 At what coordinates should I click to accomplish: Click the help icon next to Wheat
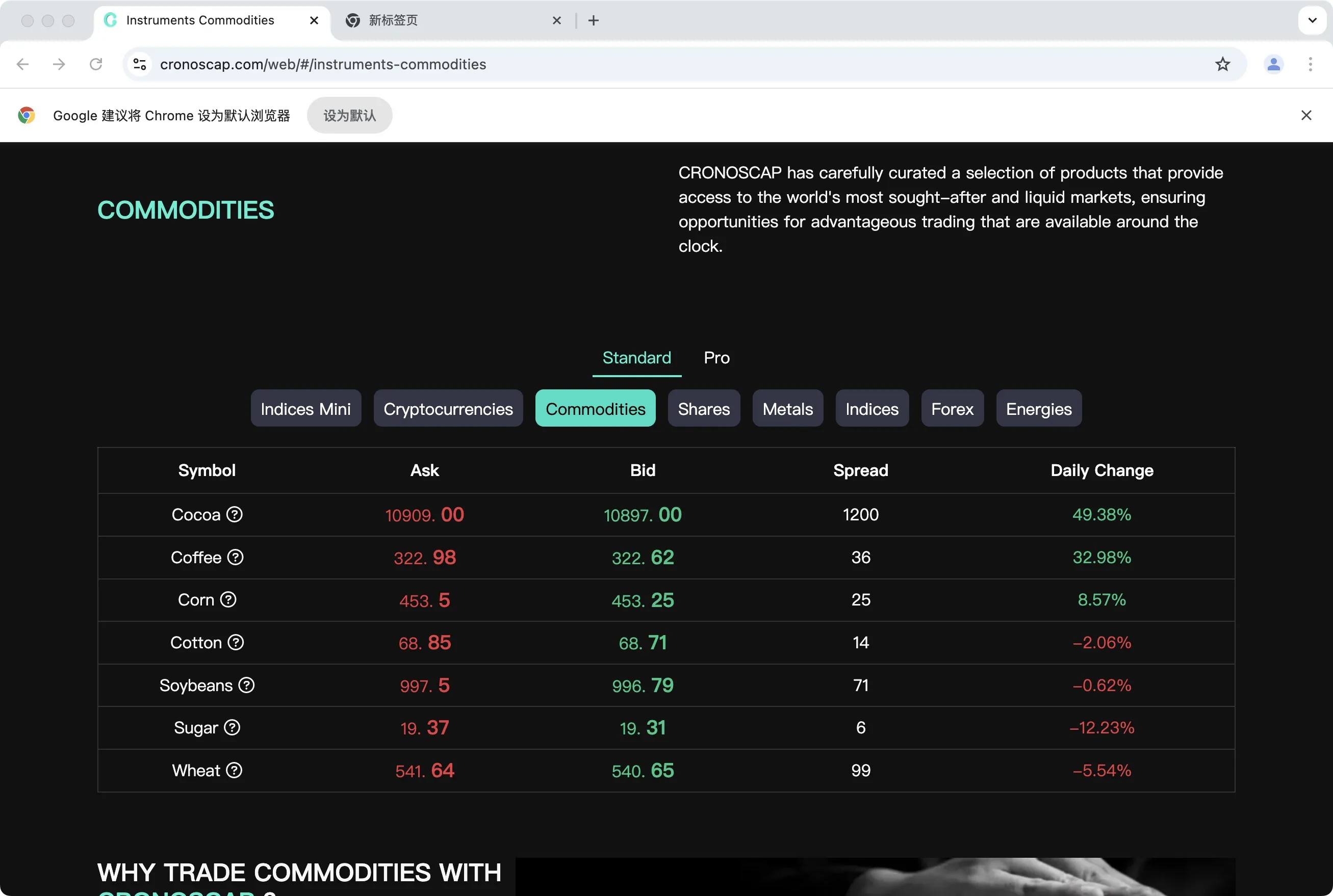click(x=235, y=770)
